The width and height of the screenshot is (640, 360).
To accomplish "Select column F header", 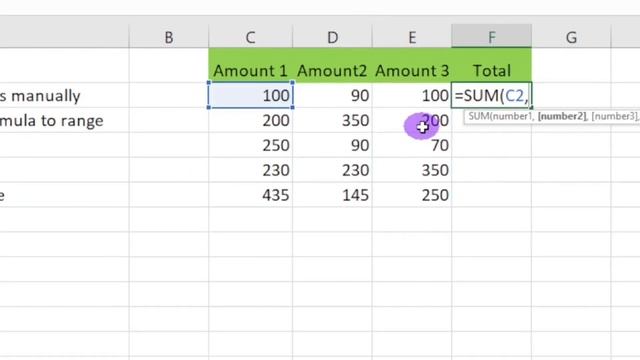I will tap(491, 37).
